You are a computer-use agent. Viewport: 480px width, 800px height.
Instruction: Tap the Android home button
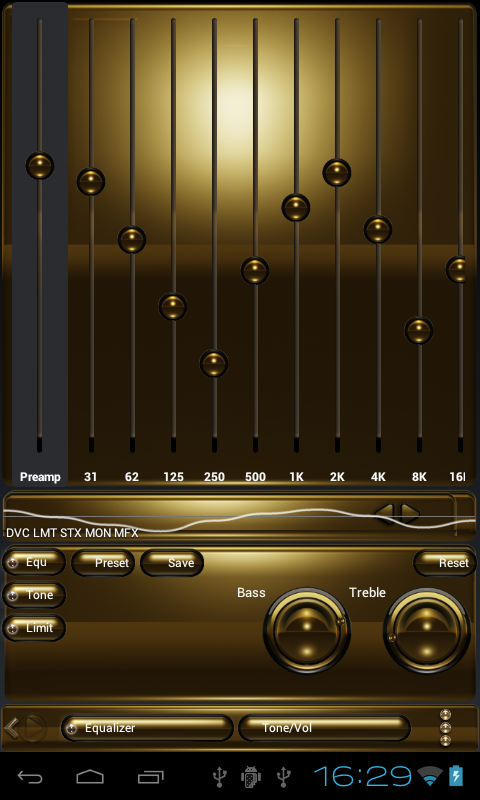[x=90, y=777]
